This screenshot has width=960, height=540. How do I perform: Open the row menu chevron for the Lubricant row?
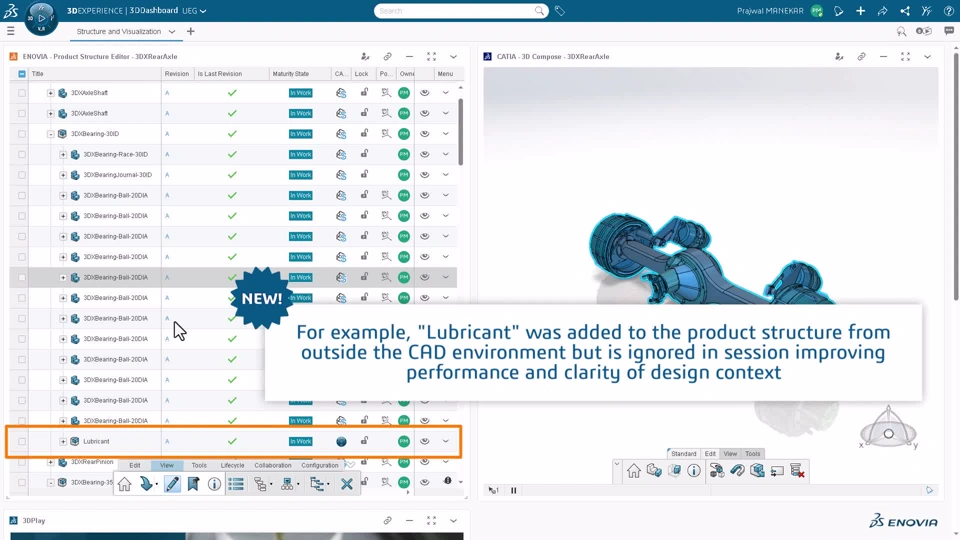tap(446, 441)
